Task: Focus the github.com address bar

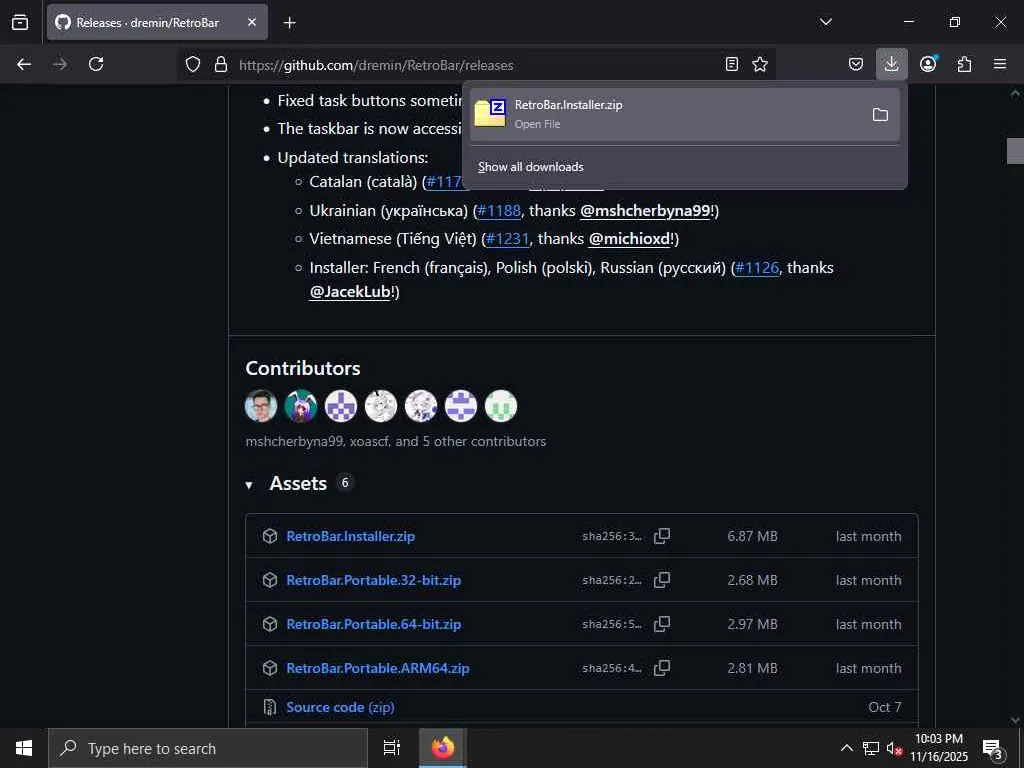Action: click(477, 65)
